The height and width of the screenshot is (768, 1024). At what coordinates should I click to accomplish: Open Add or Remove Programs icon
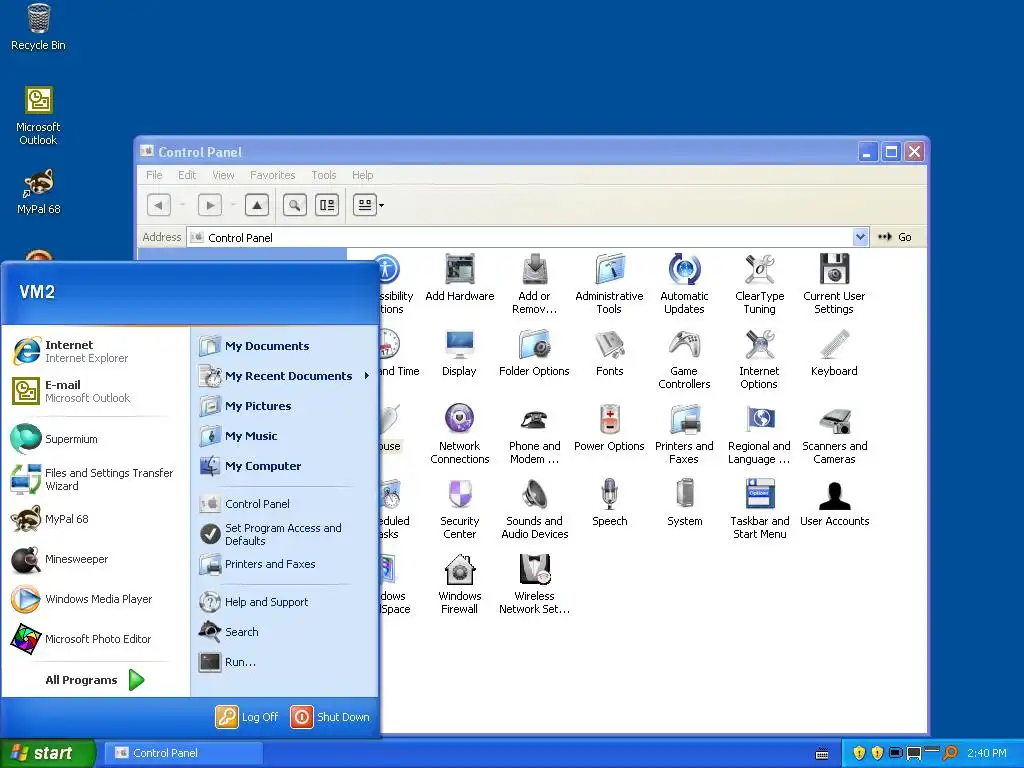534,284
